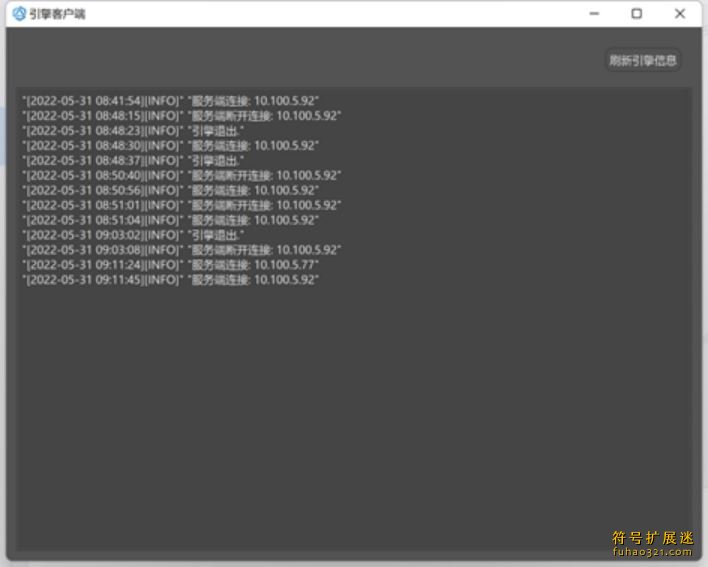Select the 08:48:15 server disconnect log entry
This screenshot has width=708, height=567.
[x=181, y=116]
